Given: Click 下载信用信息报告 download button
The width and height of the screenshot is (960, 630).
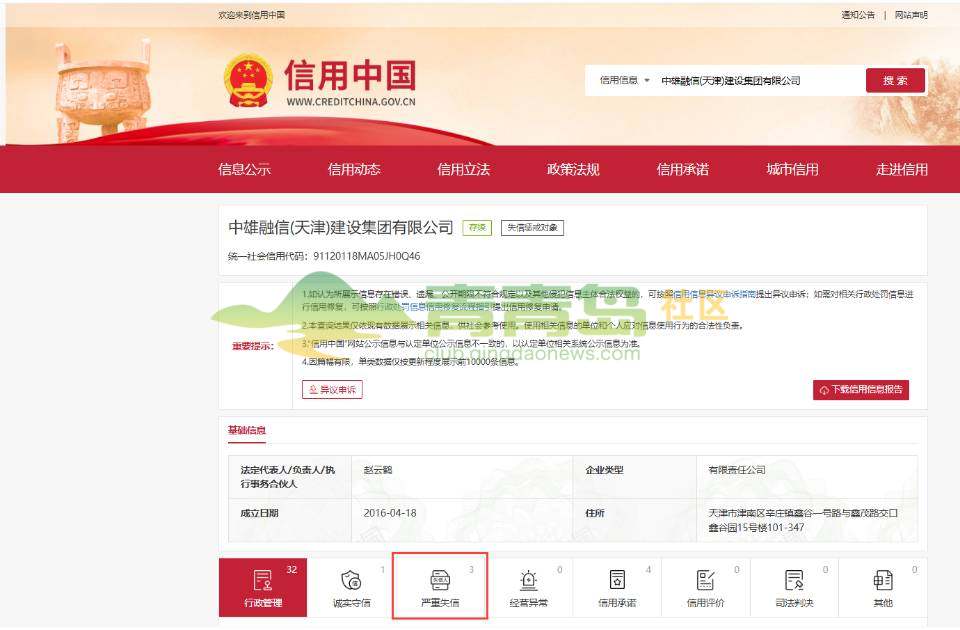Looking at the screenshot, I should tap(861, 389).
